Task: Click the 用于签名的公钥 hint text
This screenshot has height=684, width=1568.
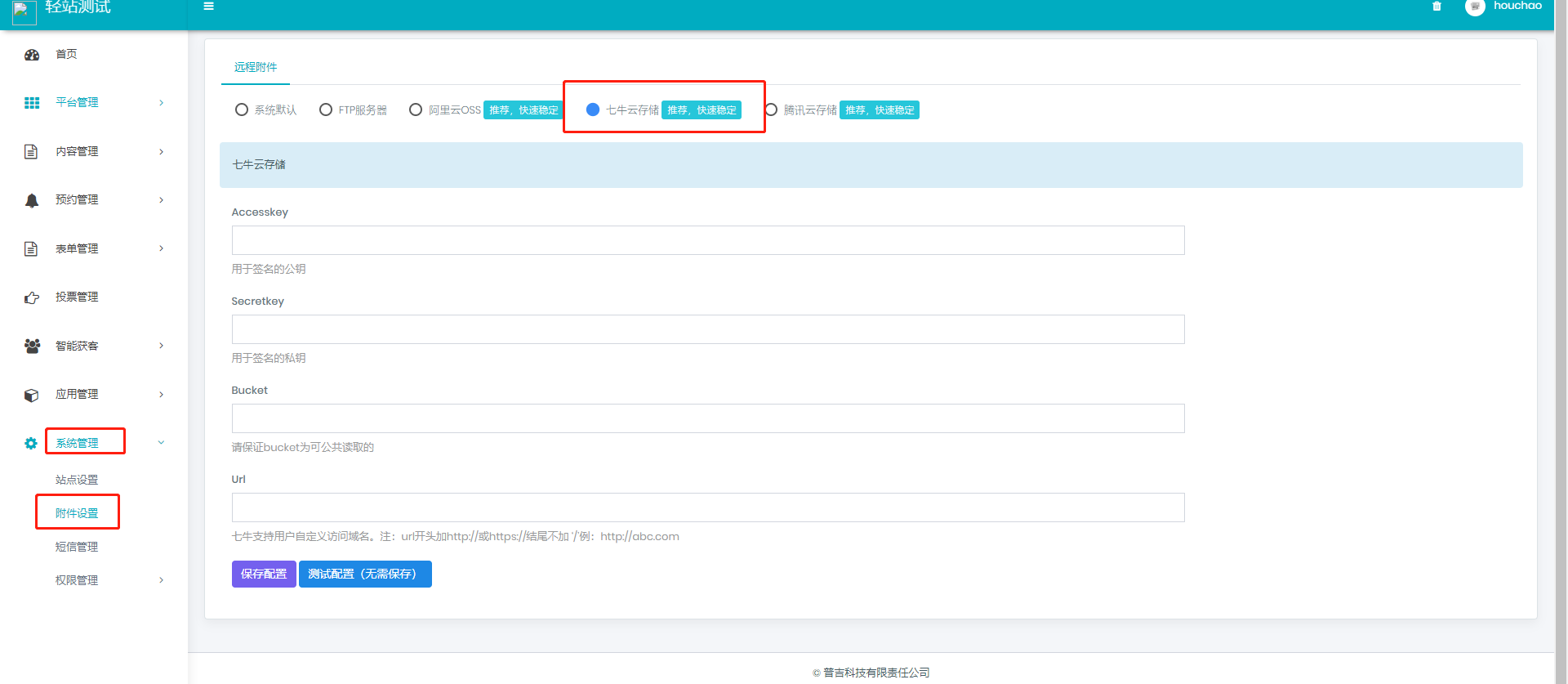Action: tap(269, 269)
